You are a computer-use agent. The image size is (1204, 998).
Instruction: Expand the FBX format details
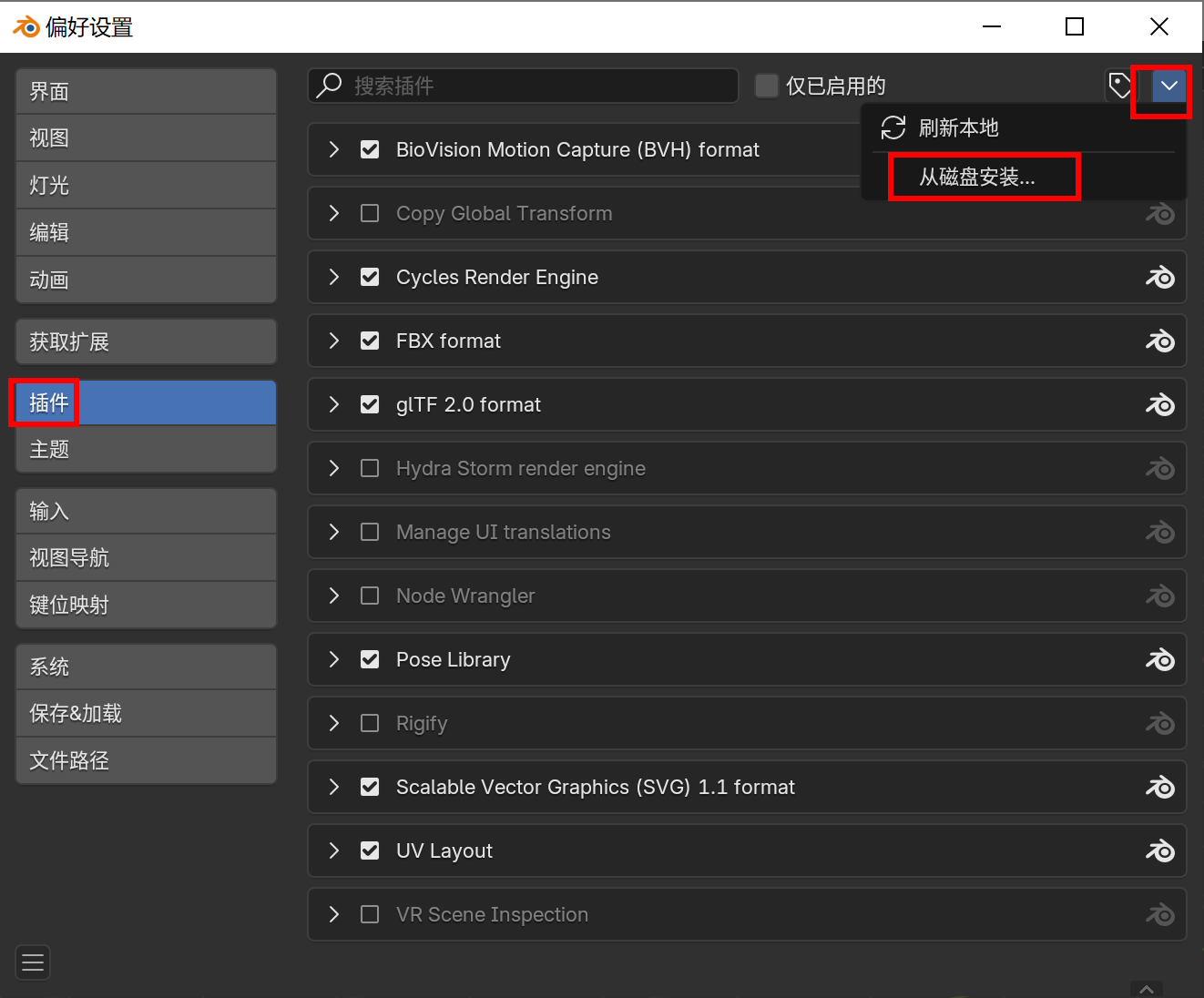pos(334,341)
